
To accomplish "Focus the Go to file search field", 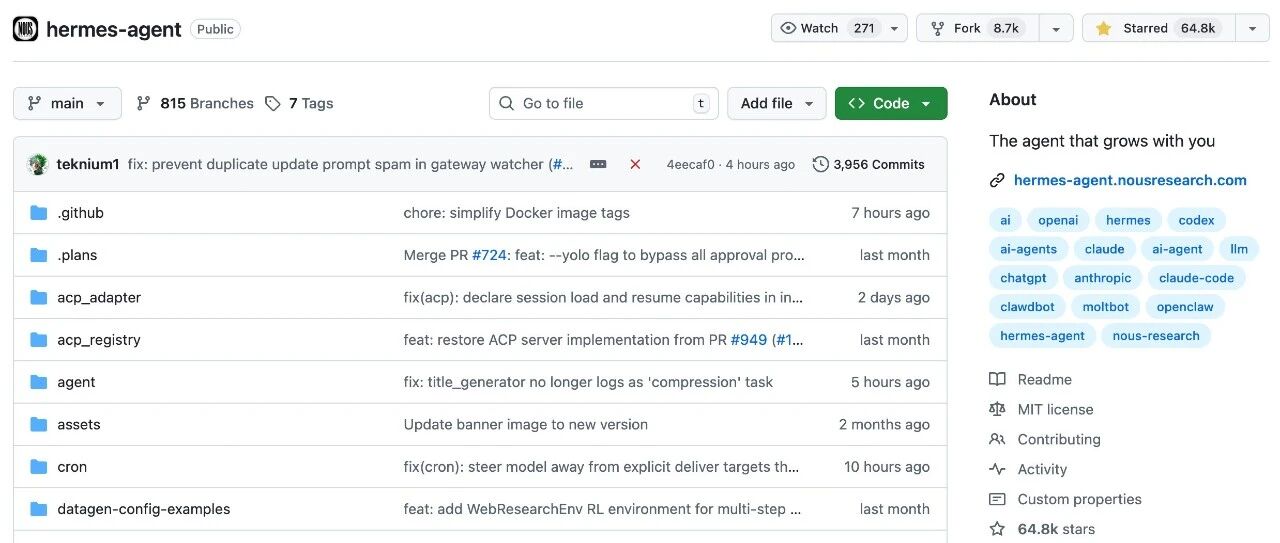I will tap(604, 103).
